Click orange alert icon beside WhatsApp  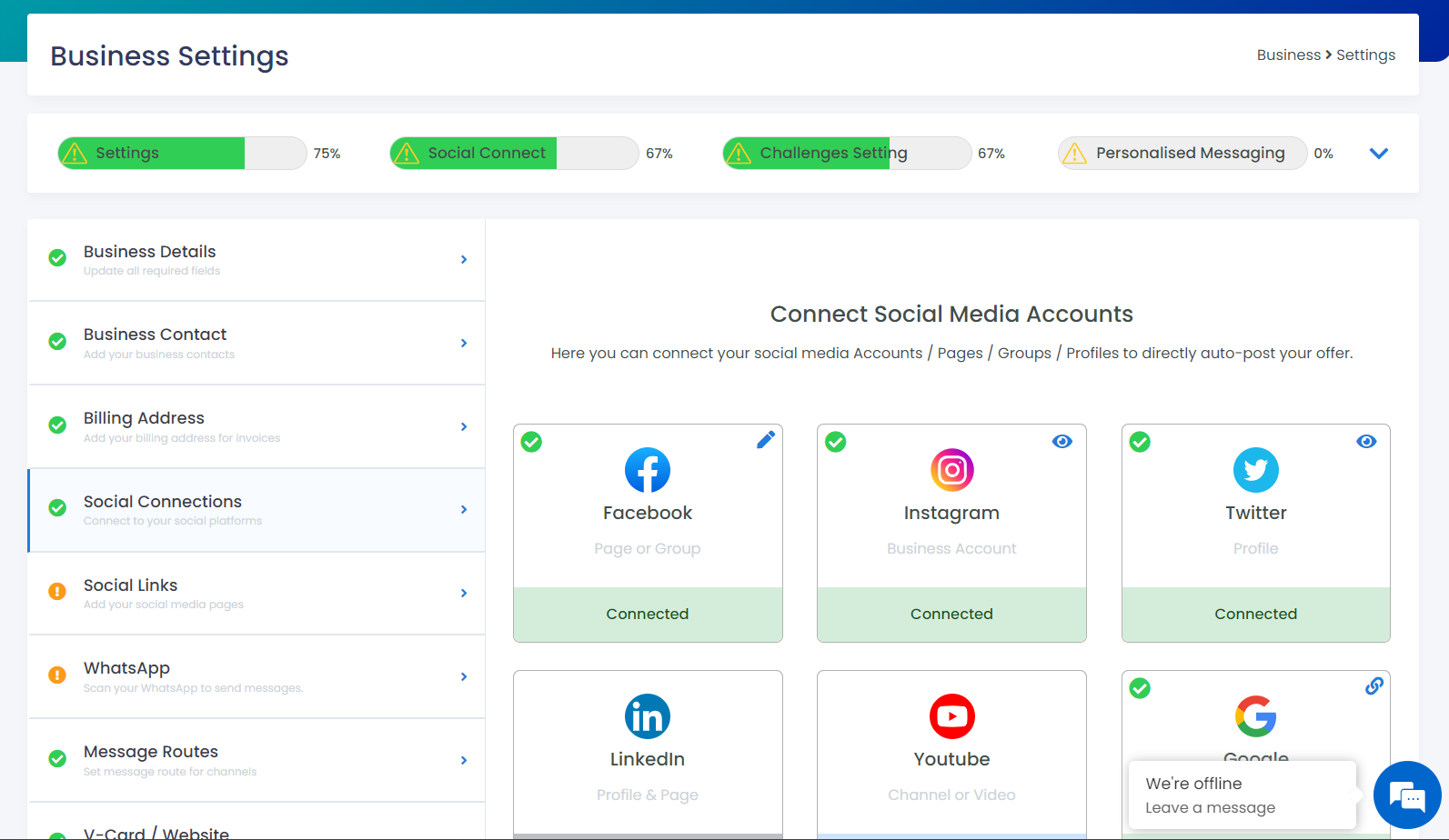[57, 675]
